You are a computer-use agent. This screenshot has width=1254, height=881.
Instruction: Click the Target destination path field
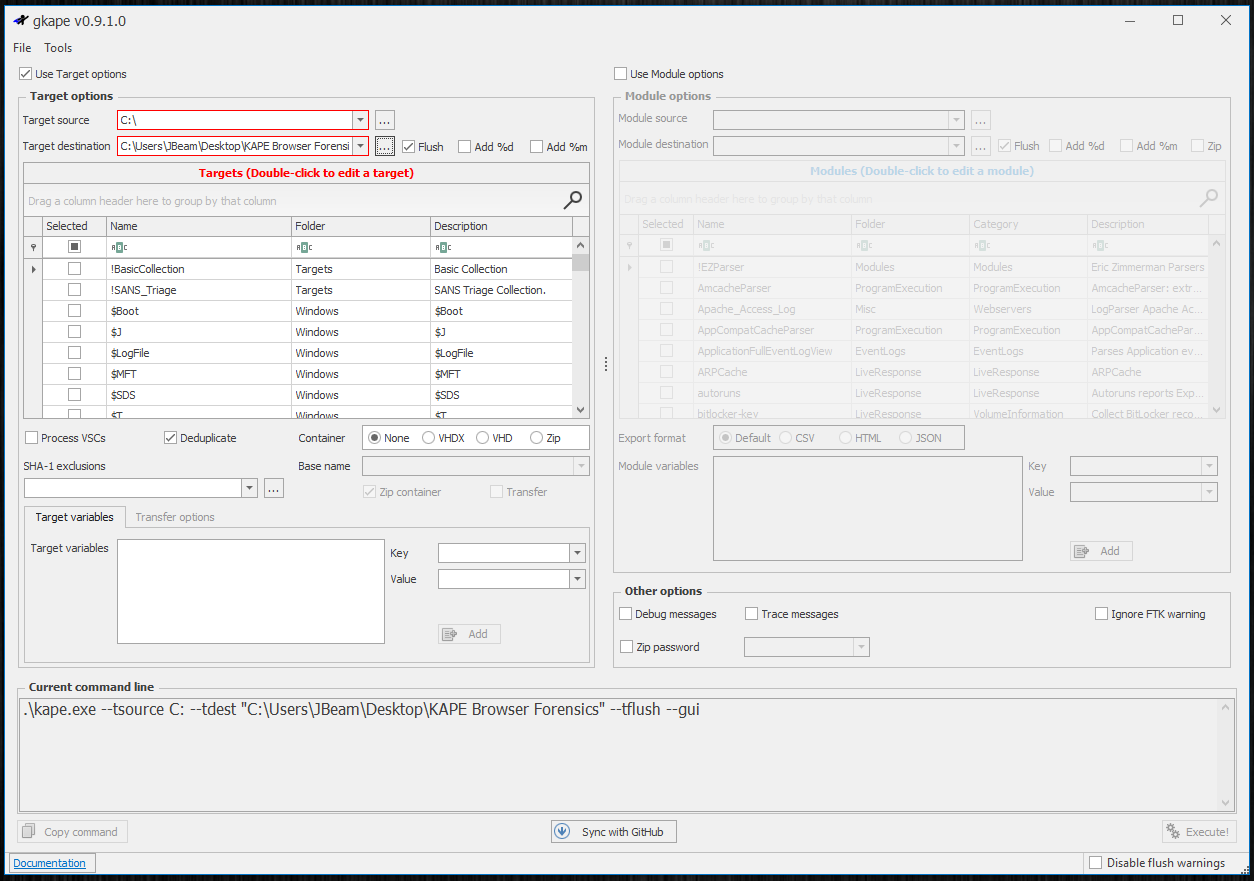point(235,146)
